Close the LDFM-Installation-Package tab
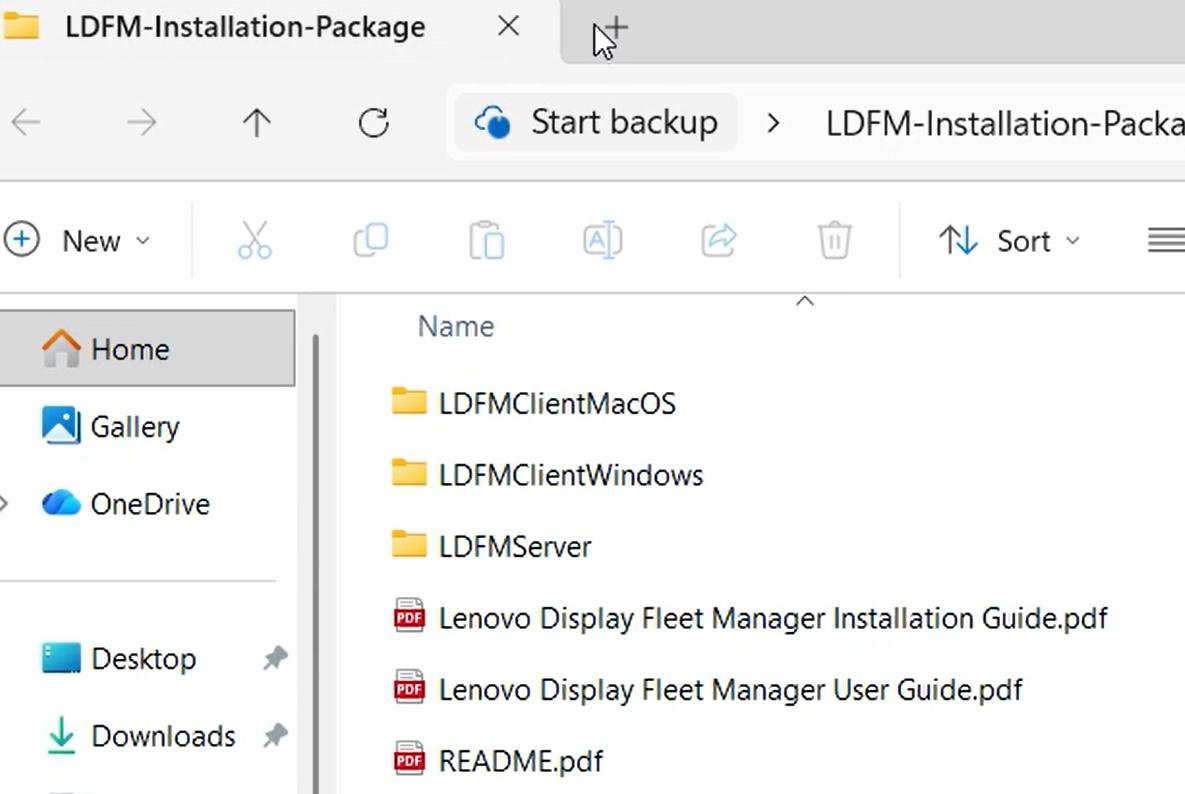The height and width of the screenshot is (794, 1185). click(509, 26)
